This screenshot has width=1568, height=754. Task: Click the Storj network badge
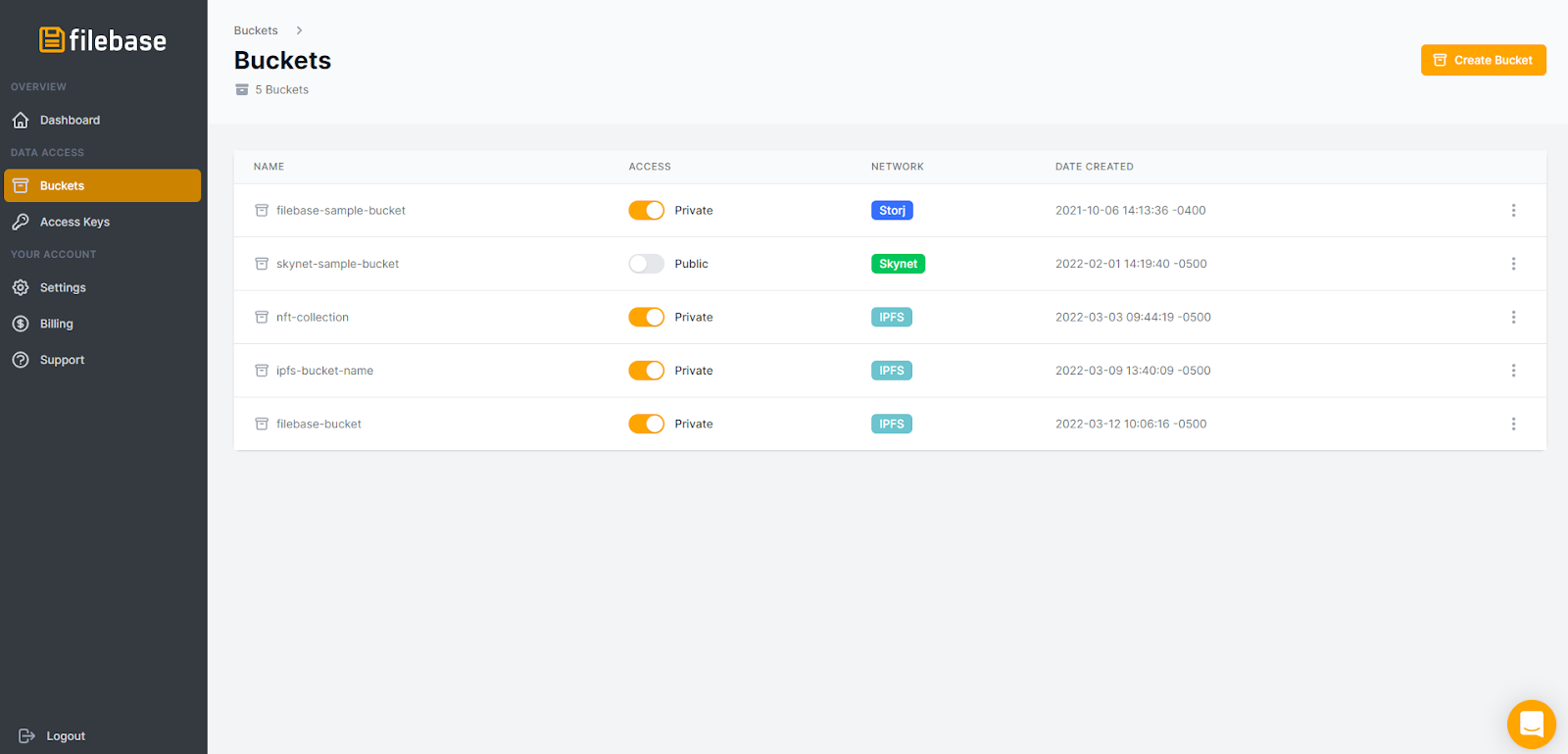tap(892, 211)
